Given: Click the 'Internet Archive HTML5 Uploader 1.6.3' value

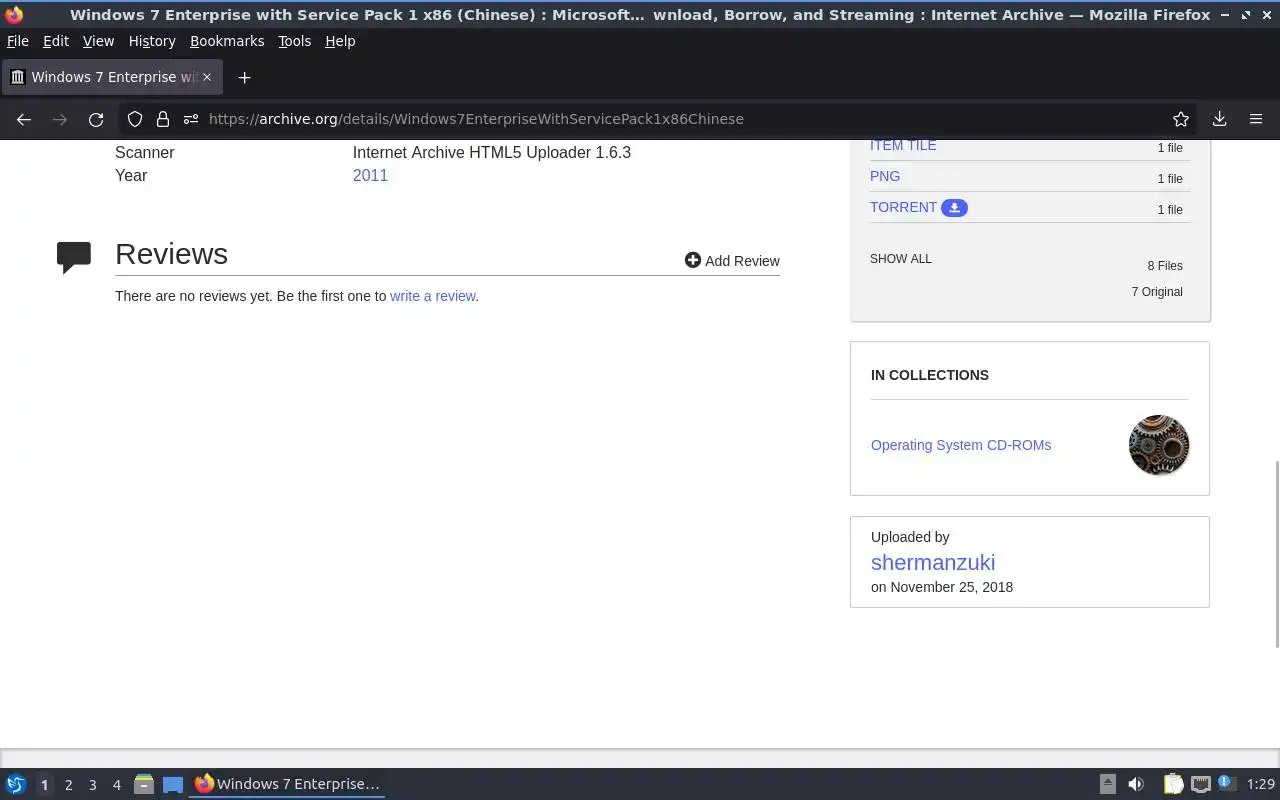Looking at the screenshot, I should click(492, 152).
